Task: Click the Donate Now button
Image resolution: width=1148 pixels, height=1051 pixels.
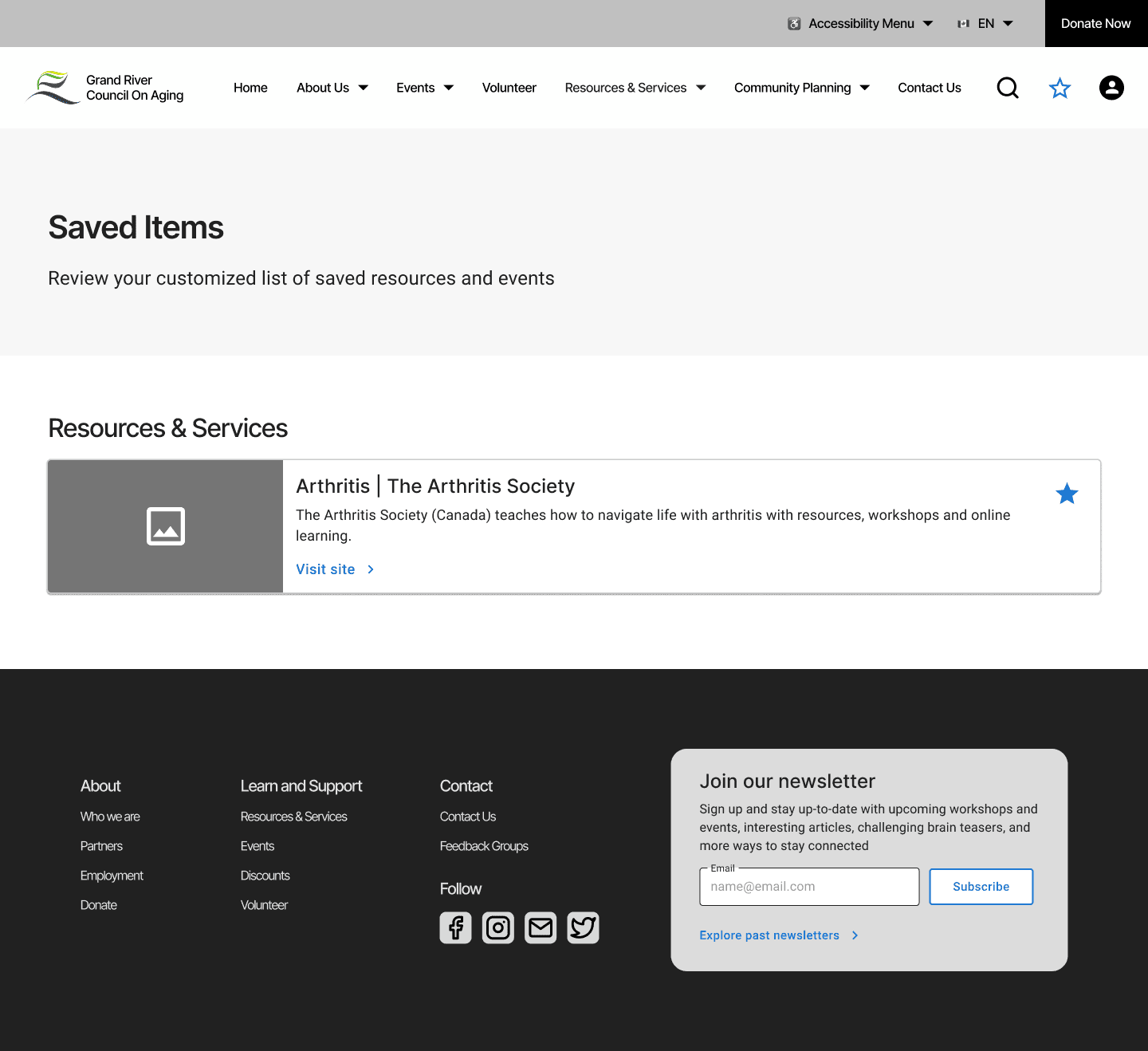Action: click(1096, 24)
